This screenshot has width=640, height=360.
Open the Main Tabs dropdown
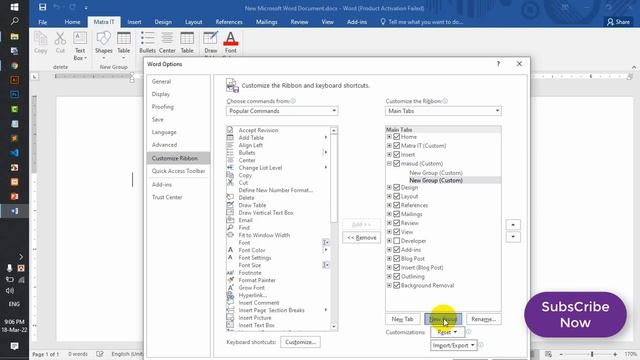[x=443, y=111]
